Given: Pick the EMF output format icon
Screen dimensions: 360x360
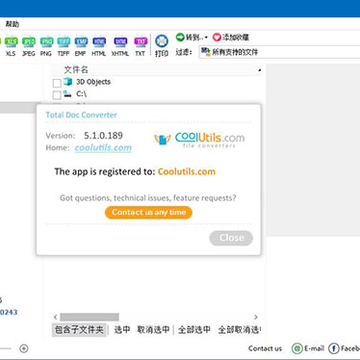Looking at the screenshot, I should point(81,46).
